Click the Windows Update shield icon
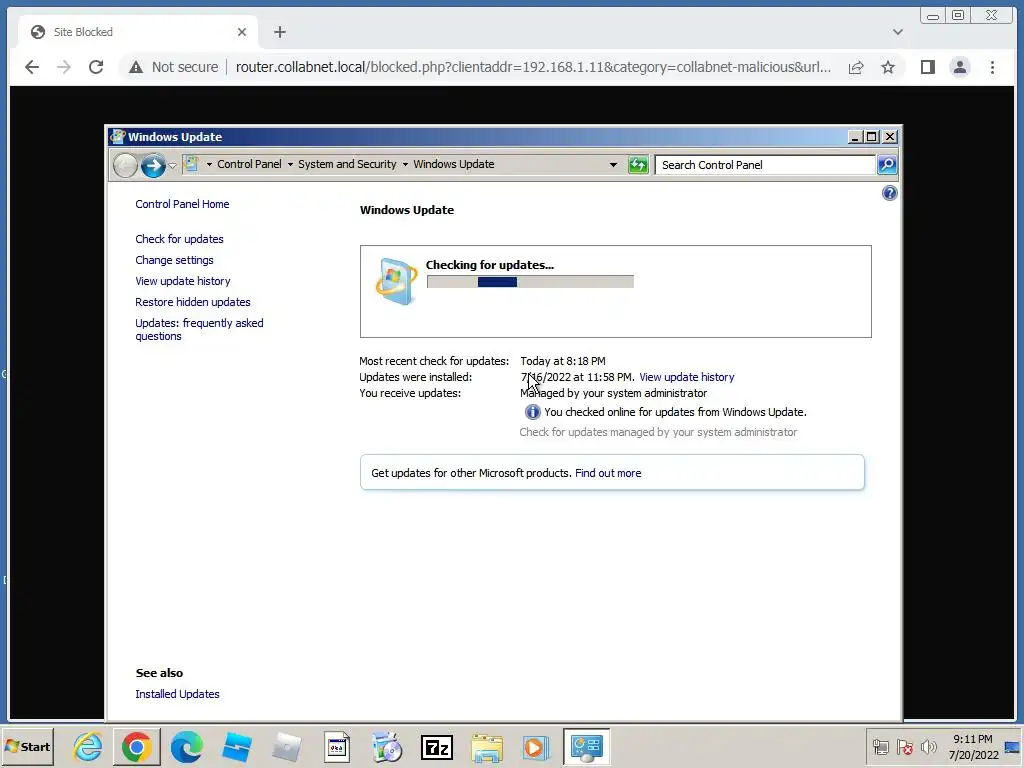 pyautogui.click(x=396, y=282)
